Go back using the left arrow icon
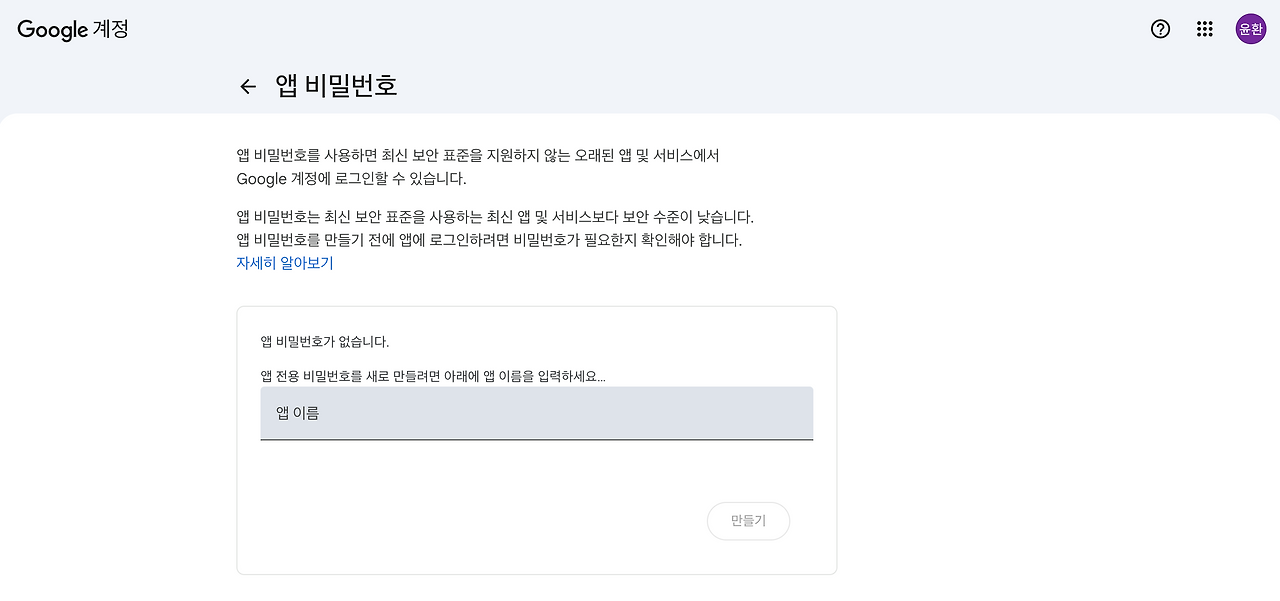Screen dimensions: 1280x601 (248, 87)
